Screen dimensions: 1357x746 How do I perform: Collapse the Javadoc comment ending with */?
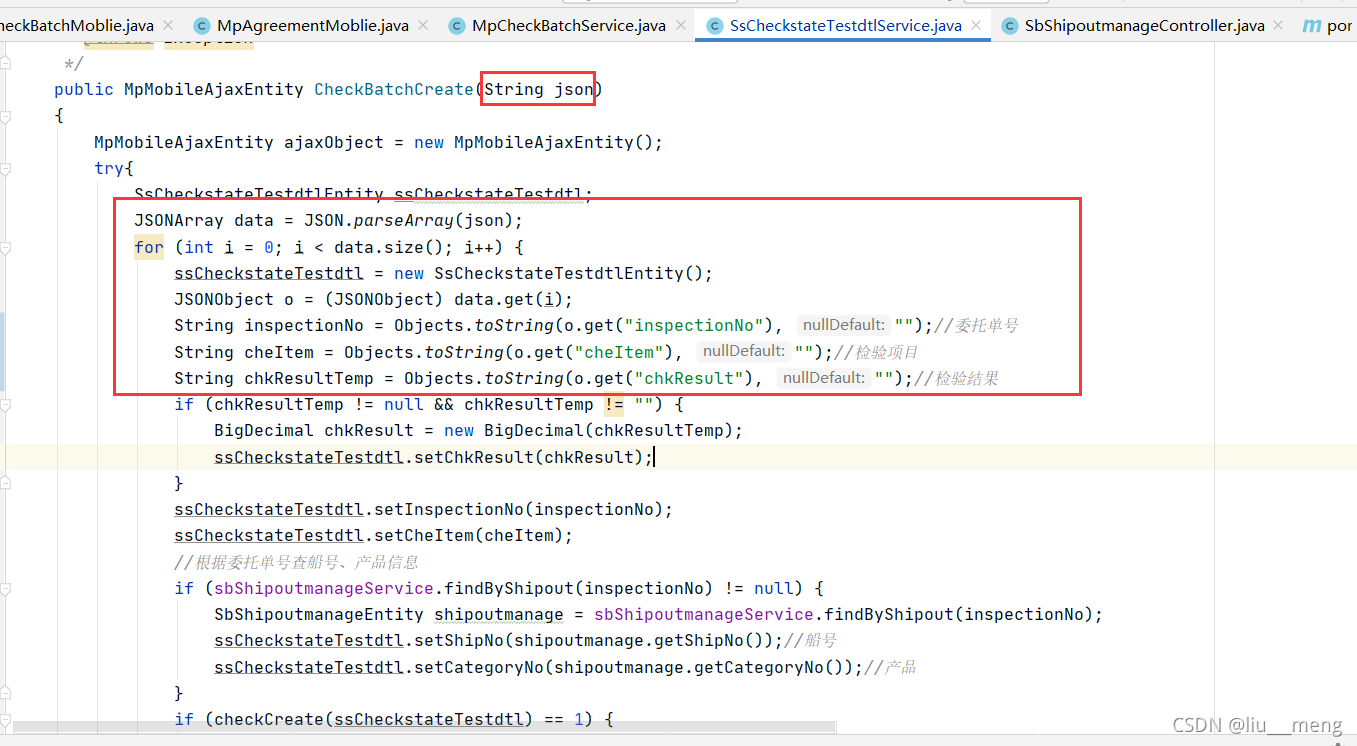[x=6, y=64]
